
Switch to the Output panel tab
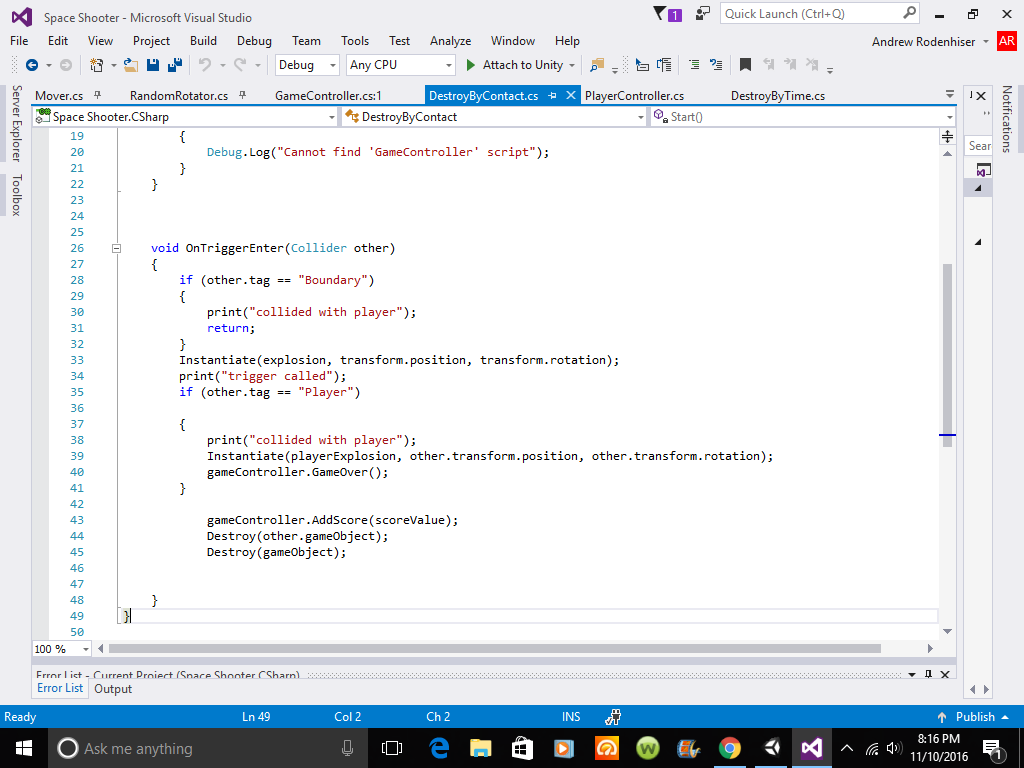coord(113,689)
